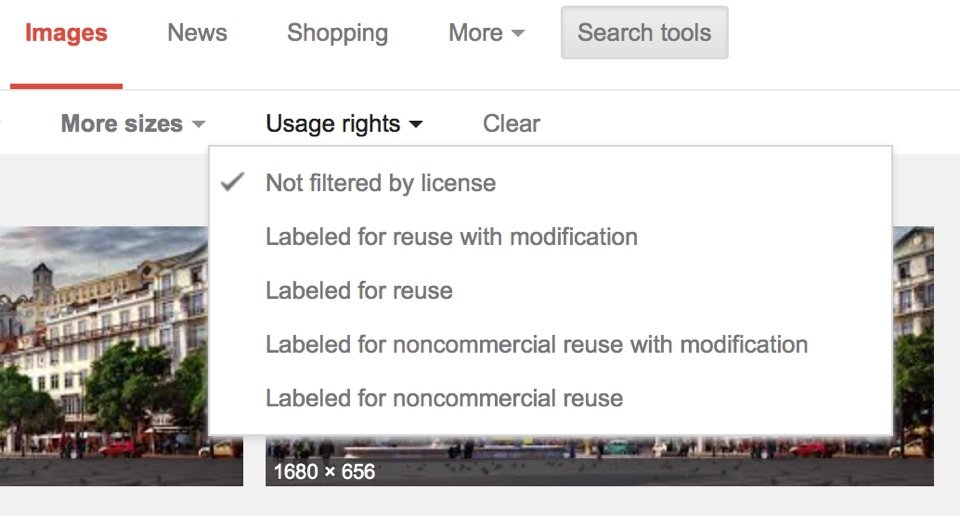The image size is (960, 516).
Task: Expand the More menu
Action: tap(486, 33)
